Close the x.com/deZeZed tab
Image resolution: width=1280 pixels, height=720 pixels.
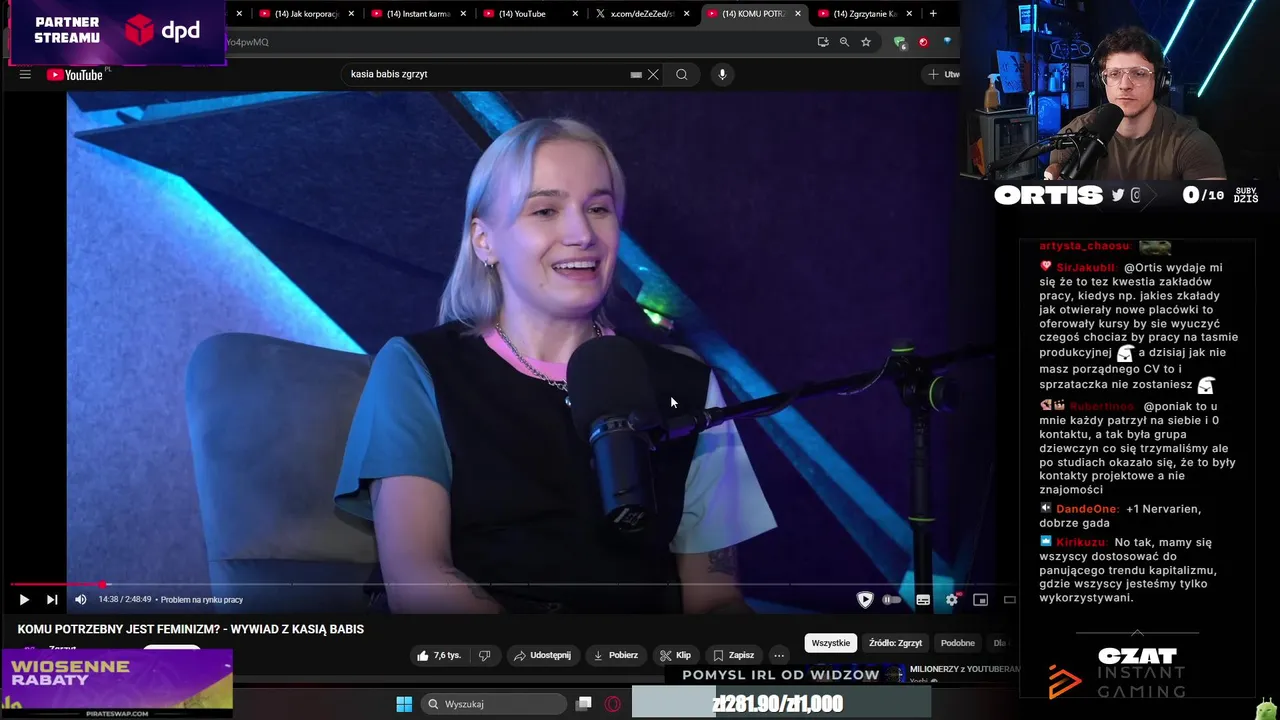(x=686, y=14)
